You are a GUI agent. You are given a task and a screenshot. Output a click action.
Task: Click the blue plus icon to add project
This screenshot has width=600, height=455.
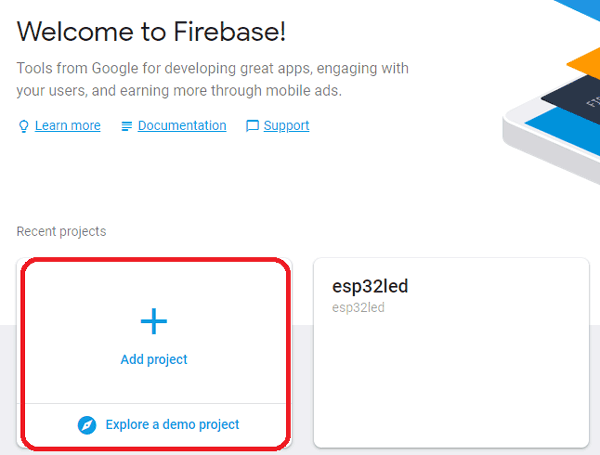tap(154, 321)
